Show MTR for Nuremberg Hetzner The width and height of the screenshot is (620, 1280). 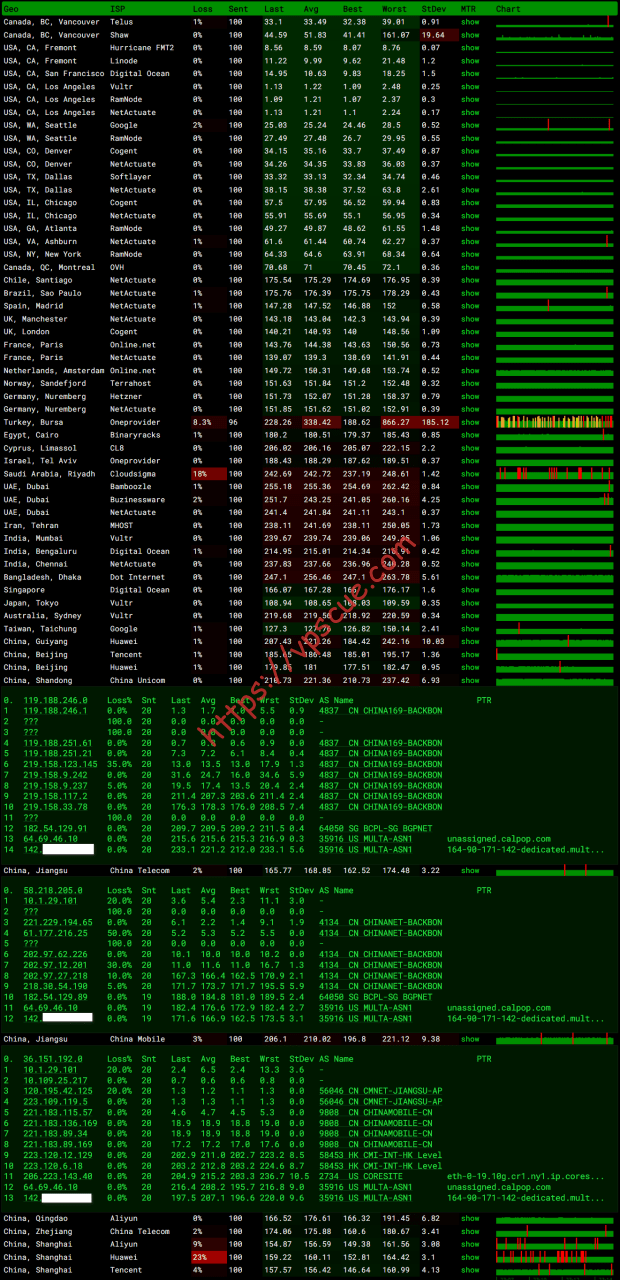(470, 396)
